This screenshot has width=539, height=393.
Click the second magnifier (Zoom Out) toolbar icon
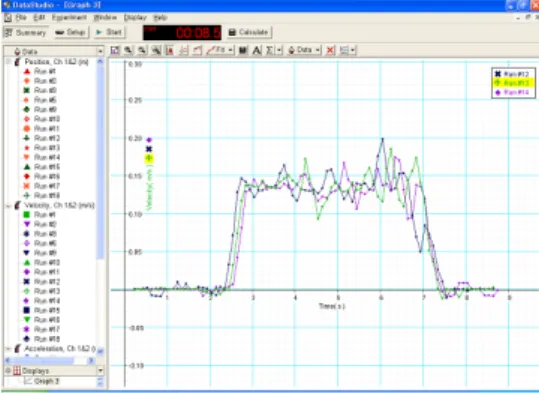point(142,50)
